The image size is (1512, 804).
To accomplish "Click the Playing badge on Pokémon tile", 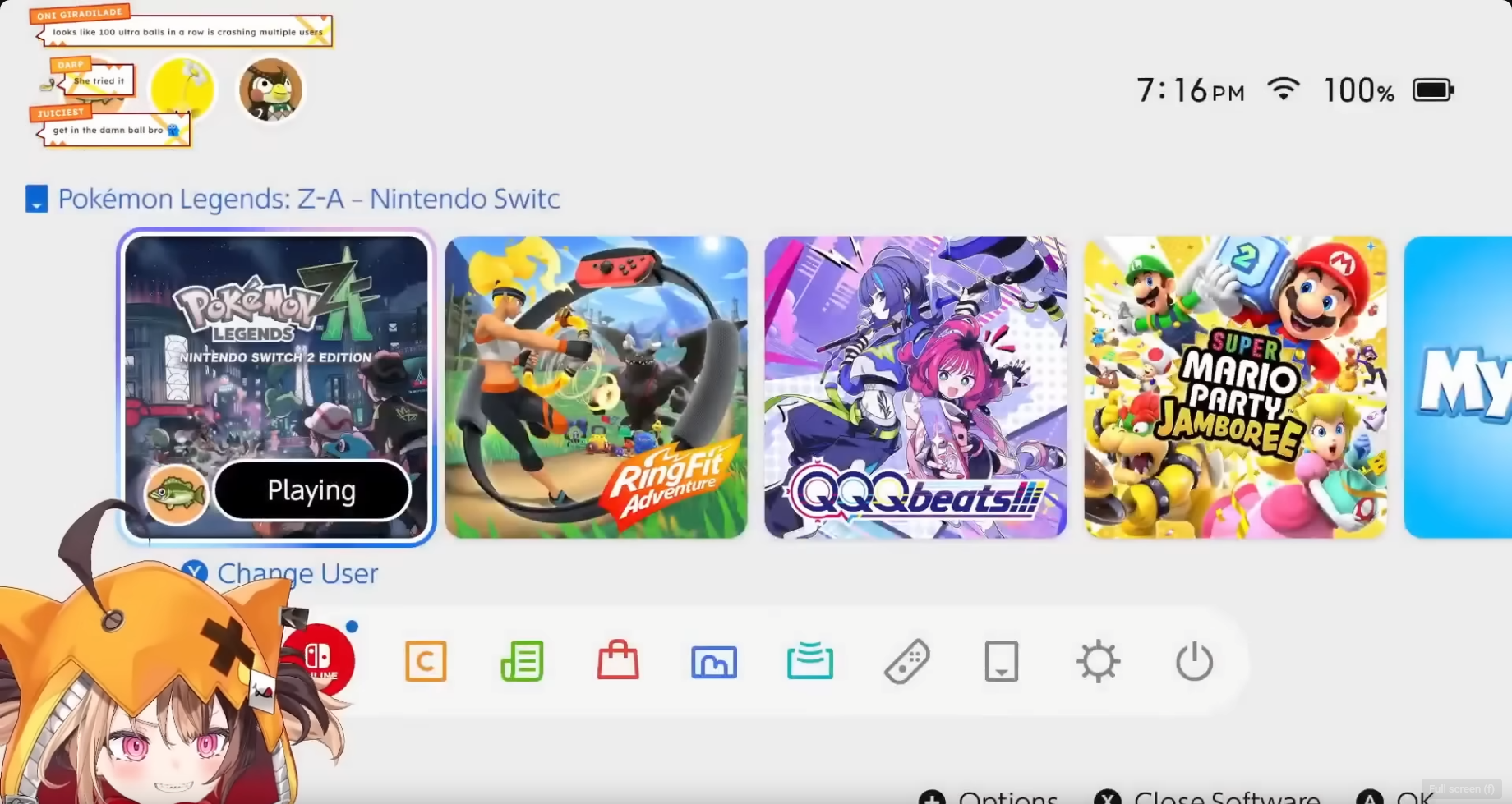I will click(x=312, y=490).
